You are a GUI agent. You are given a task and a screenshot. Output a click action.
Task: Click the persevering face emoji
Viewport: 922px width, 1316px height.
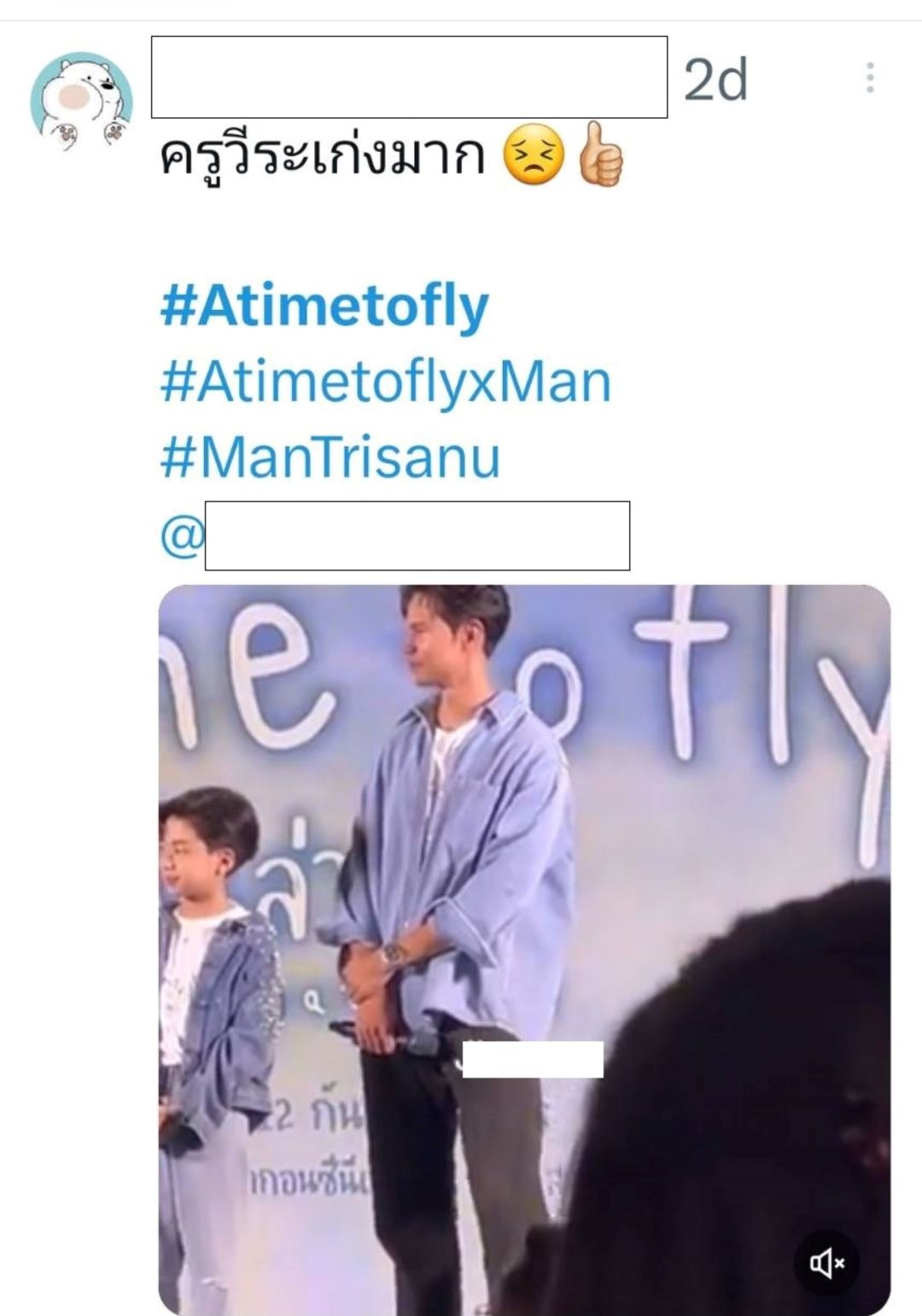click(x=534, y=156)
